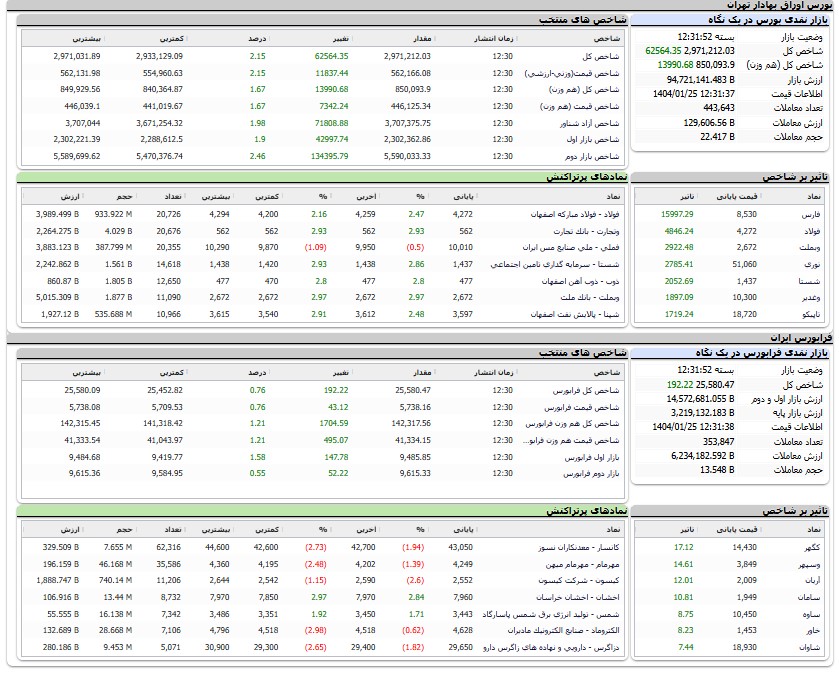
Task: Open دزاگرس - دارویی و نهاده های زاگرس دارو link
Action: [551, 648]
